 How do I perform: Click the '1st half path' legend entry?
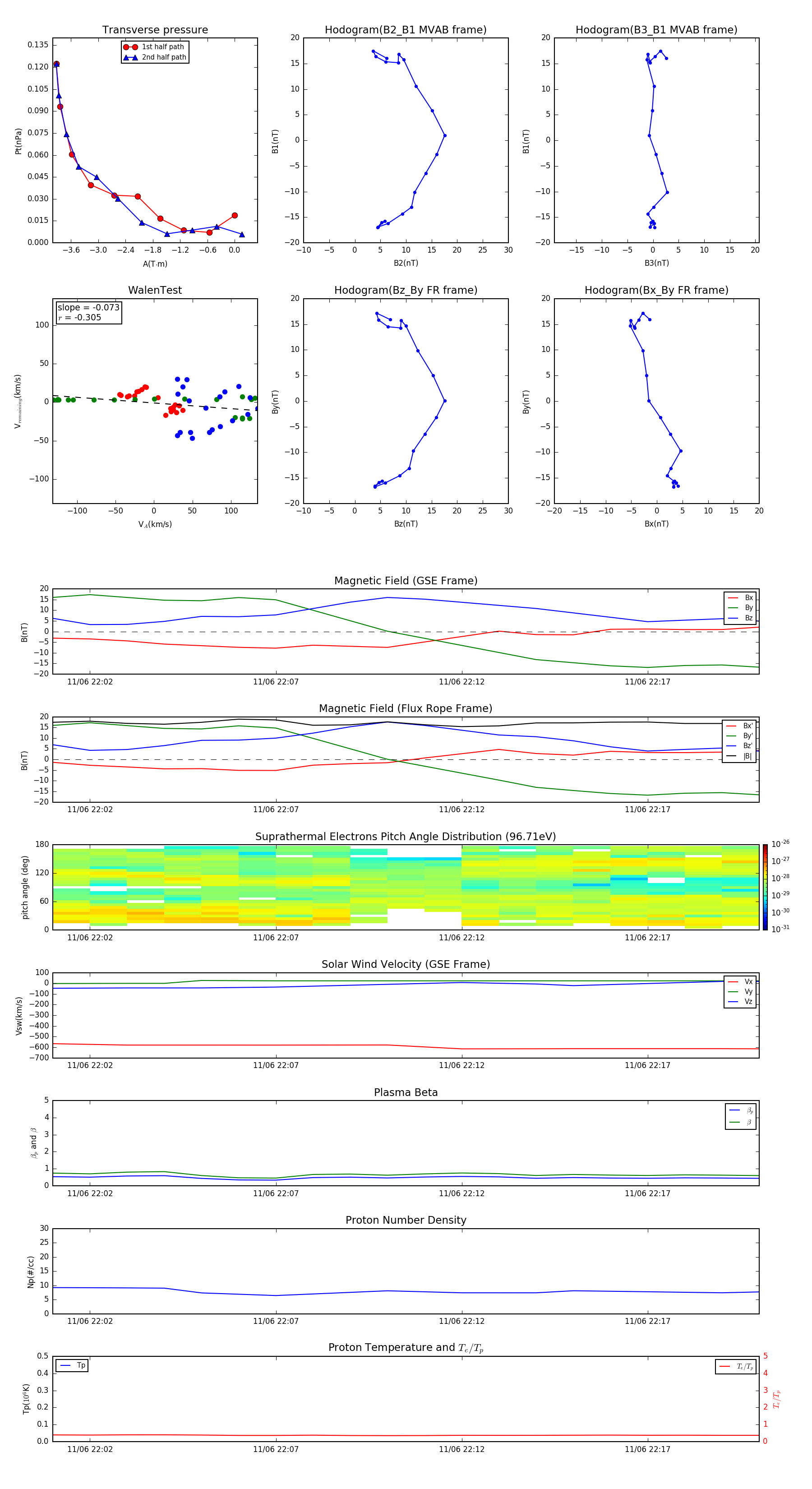[x=154, y=47]
